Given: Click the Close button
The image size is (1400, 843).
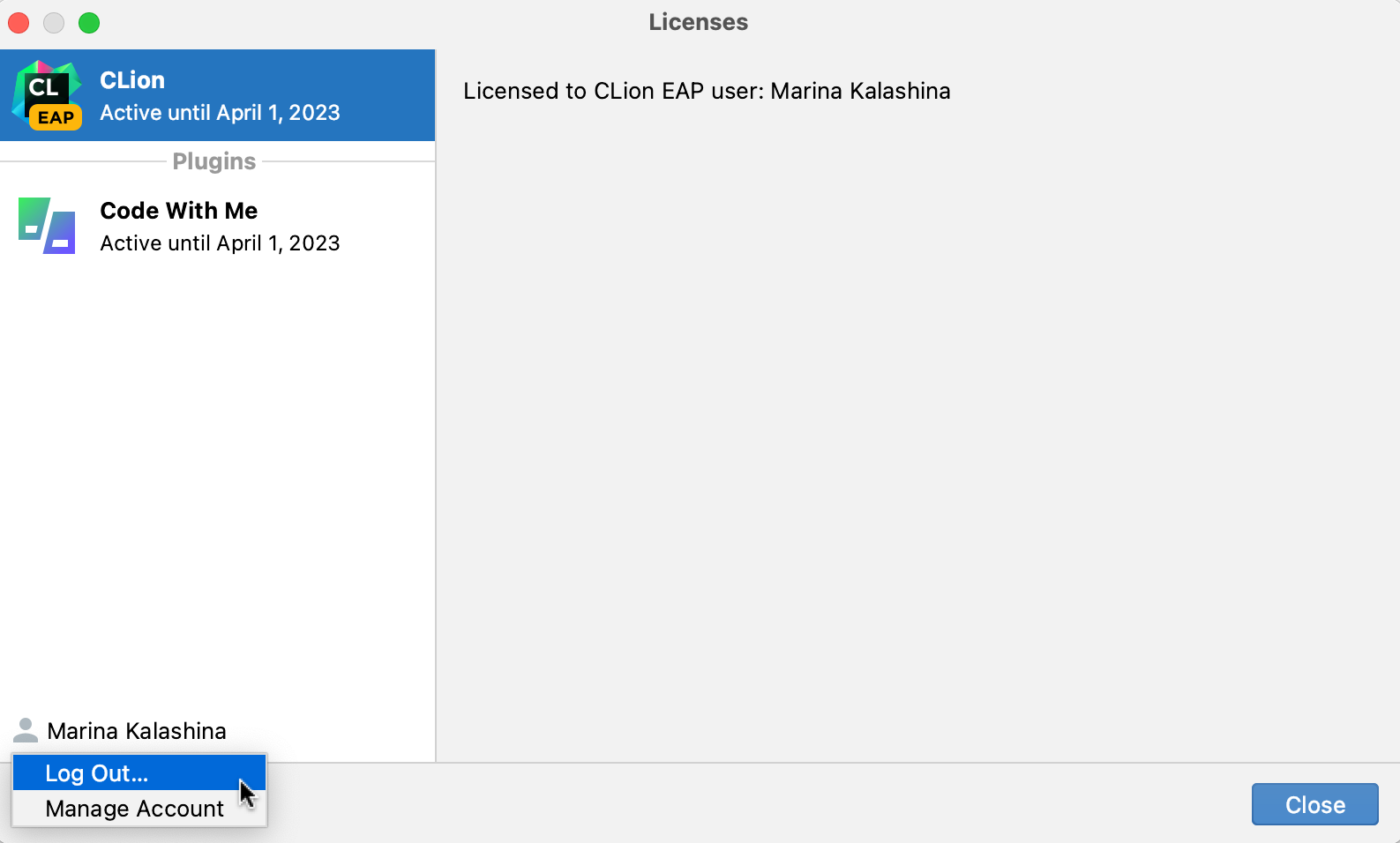Looking at the screenshot, I should [x=1314, y=804].
